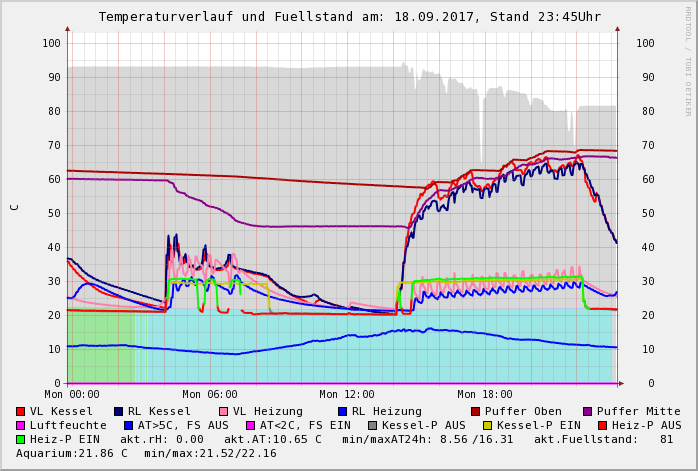Click the green Heiz-P EIN swatch
The width and height of the screenshot is (698, 471).
point(20,439)
